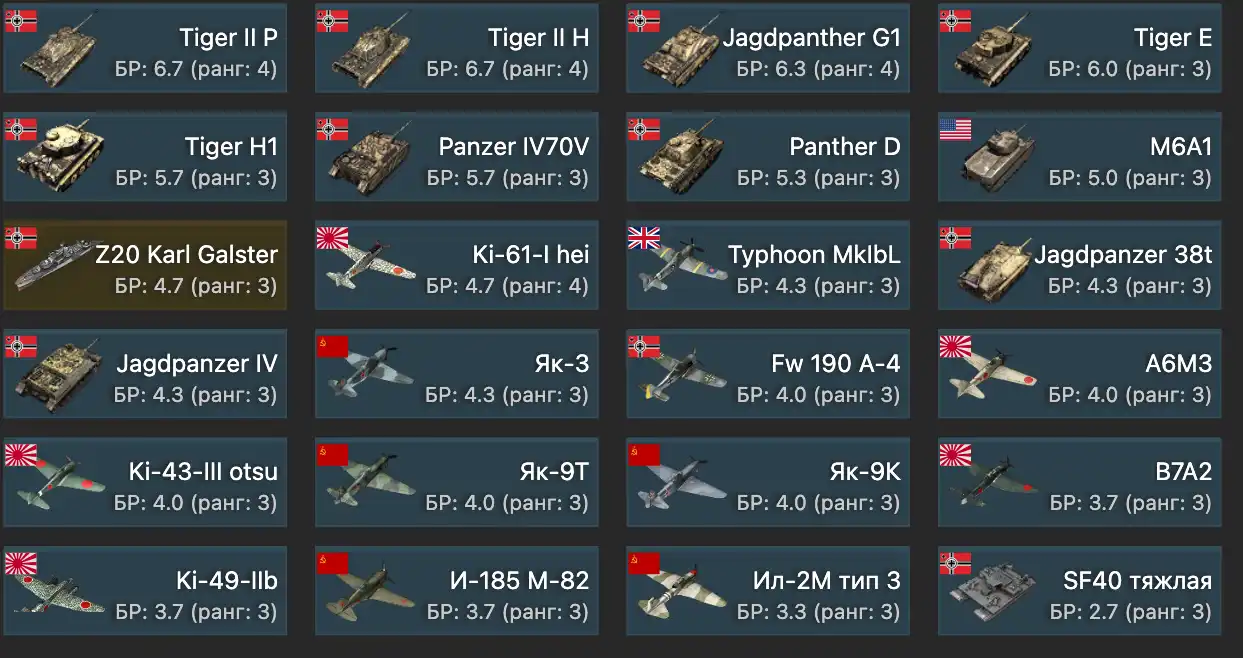1243x658 pixels.
Task: Open the SF40 тяжелая vehicle card
Action: click(1079, 592)
